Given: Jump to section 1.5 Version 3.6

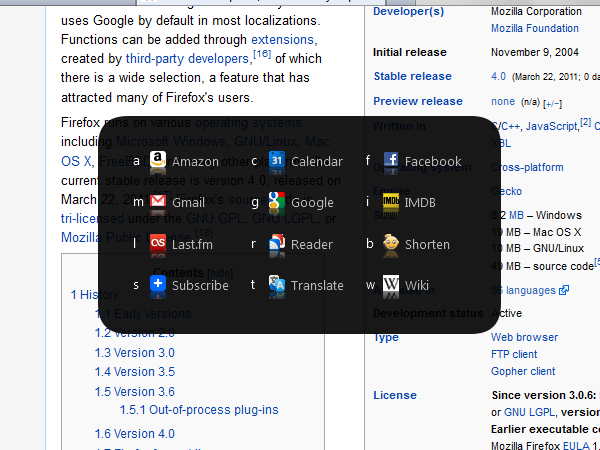Looking at the screenshot, I should (135, 391).
